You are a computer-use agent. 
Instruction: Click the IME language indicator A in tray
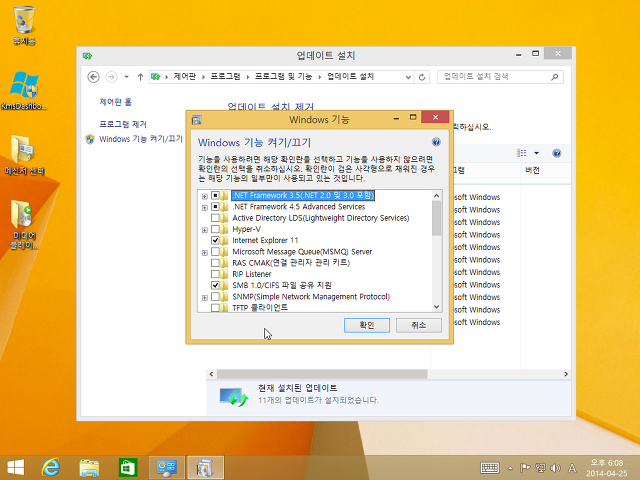572,468
